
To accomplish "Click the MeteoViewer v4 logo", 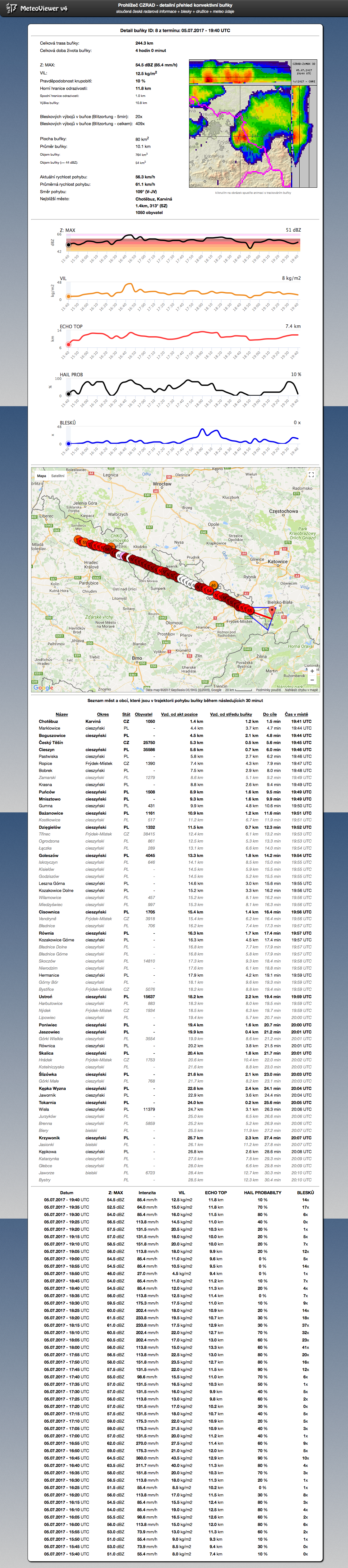I will pyautogui.click(x=37, y=9).
